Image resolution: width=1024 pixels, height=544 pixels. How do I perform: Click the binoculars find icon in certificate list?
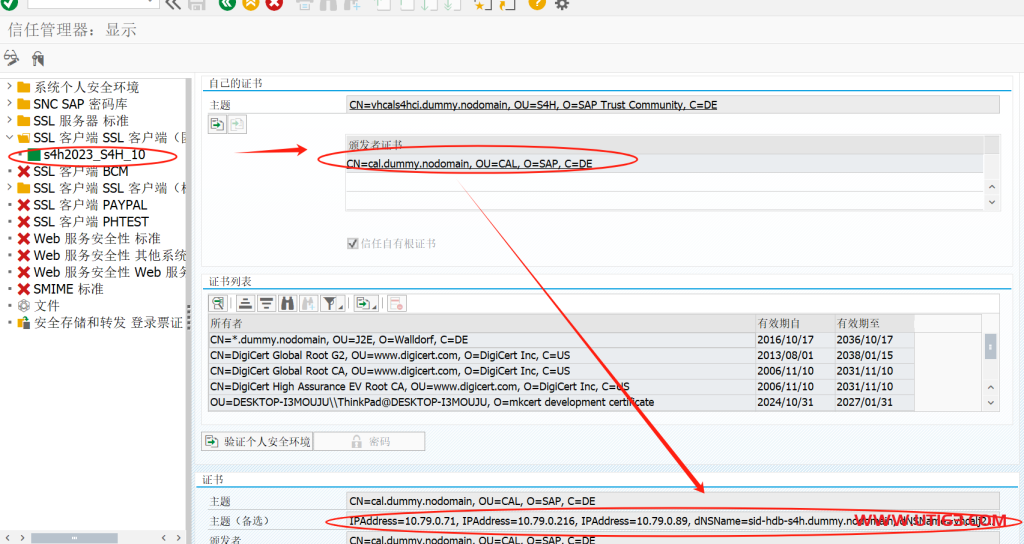pyautogui.click(x=288, y=302)
